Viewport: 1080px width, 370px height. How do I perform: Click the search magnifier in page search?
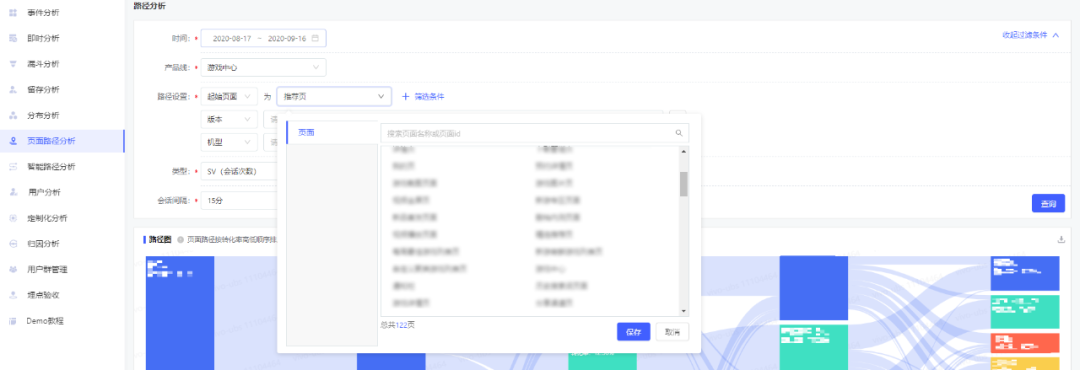[x=678, y=133]
